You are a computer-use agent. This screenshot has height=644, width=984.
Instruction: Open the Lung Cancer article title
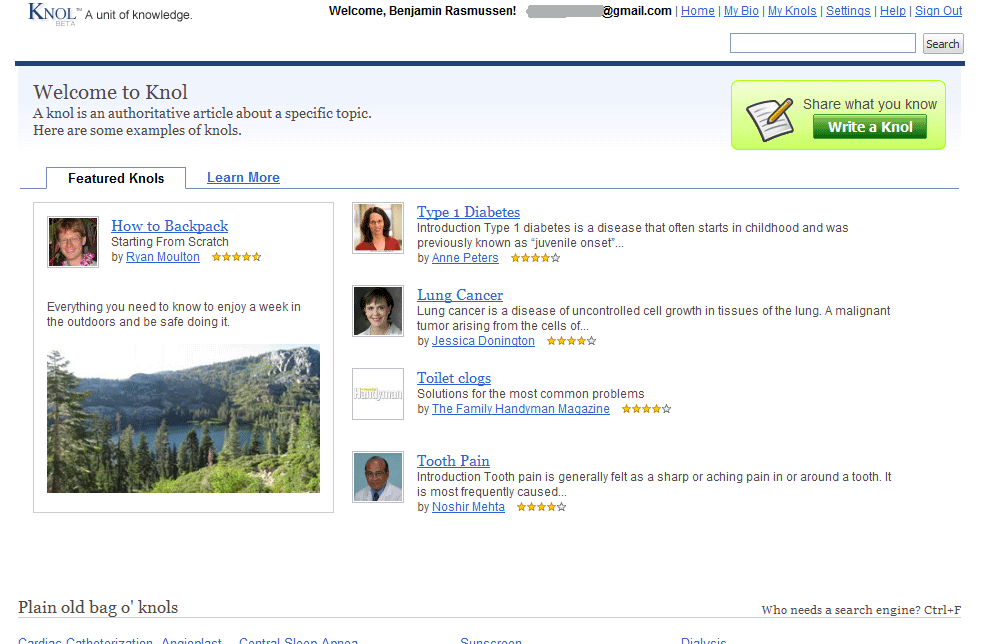pyautogui.click(x=460, y=295)
